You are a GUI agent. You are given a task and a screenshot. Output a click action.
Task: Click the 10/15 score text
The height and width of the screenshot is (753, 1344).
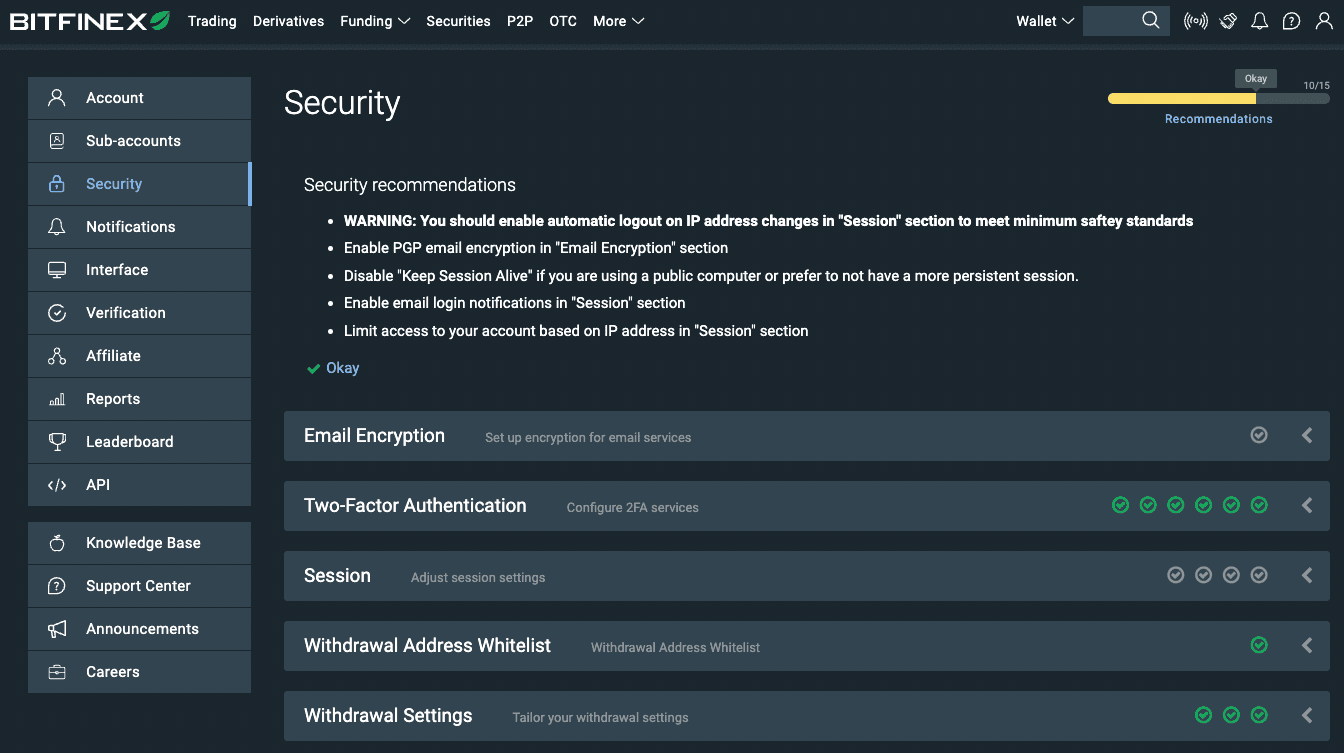pyautogui.click(x=1316, y=86)
